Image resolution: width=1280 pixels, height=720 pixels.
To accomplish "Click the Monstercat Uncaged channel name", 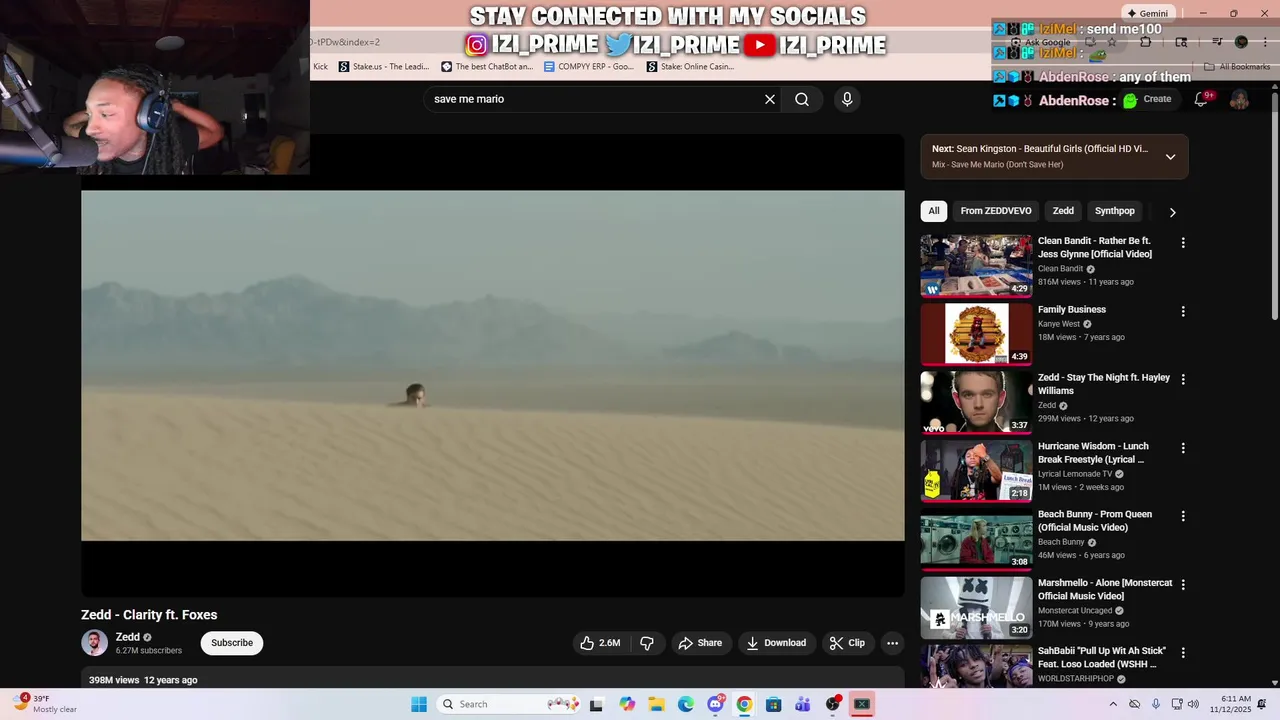I will coord(1075,610).
